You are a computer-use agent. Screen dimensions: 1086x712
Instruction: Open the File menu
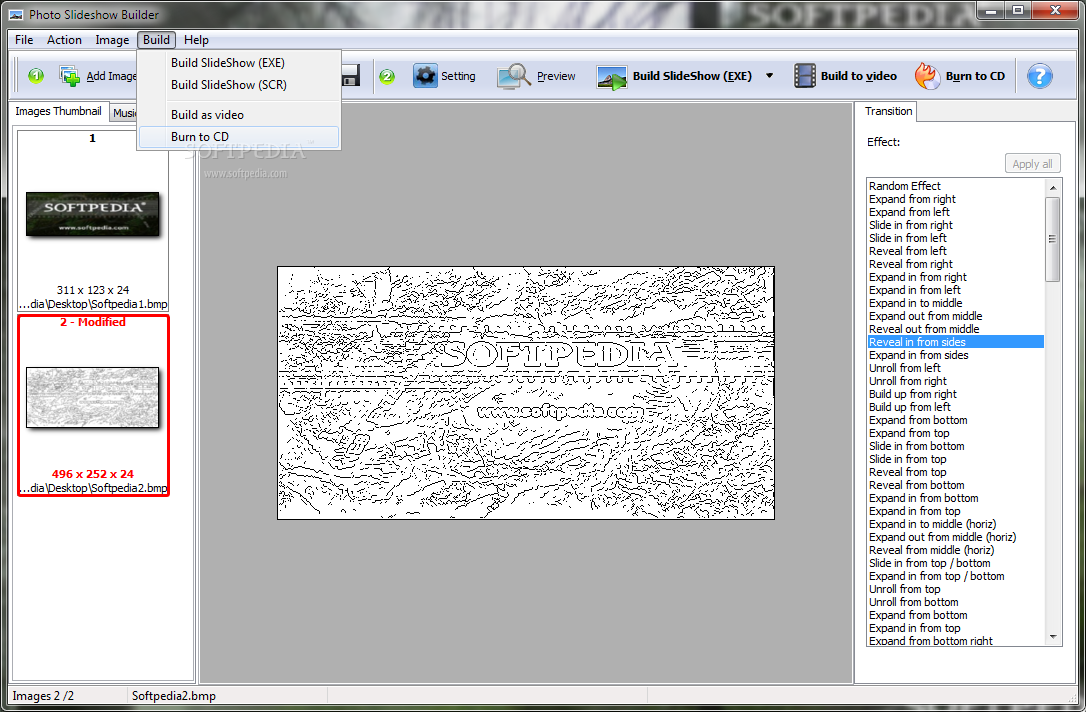point(24,39)
